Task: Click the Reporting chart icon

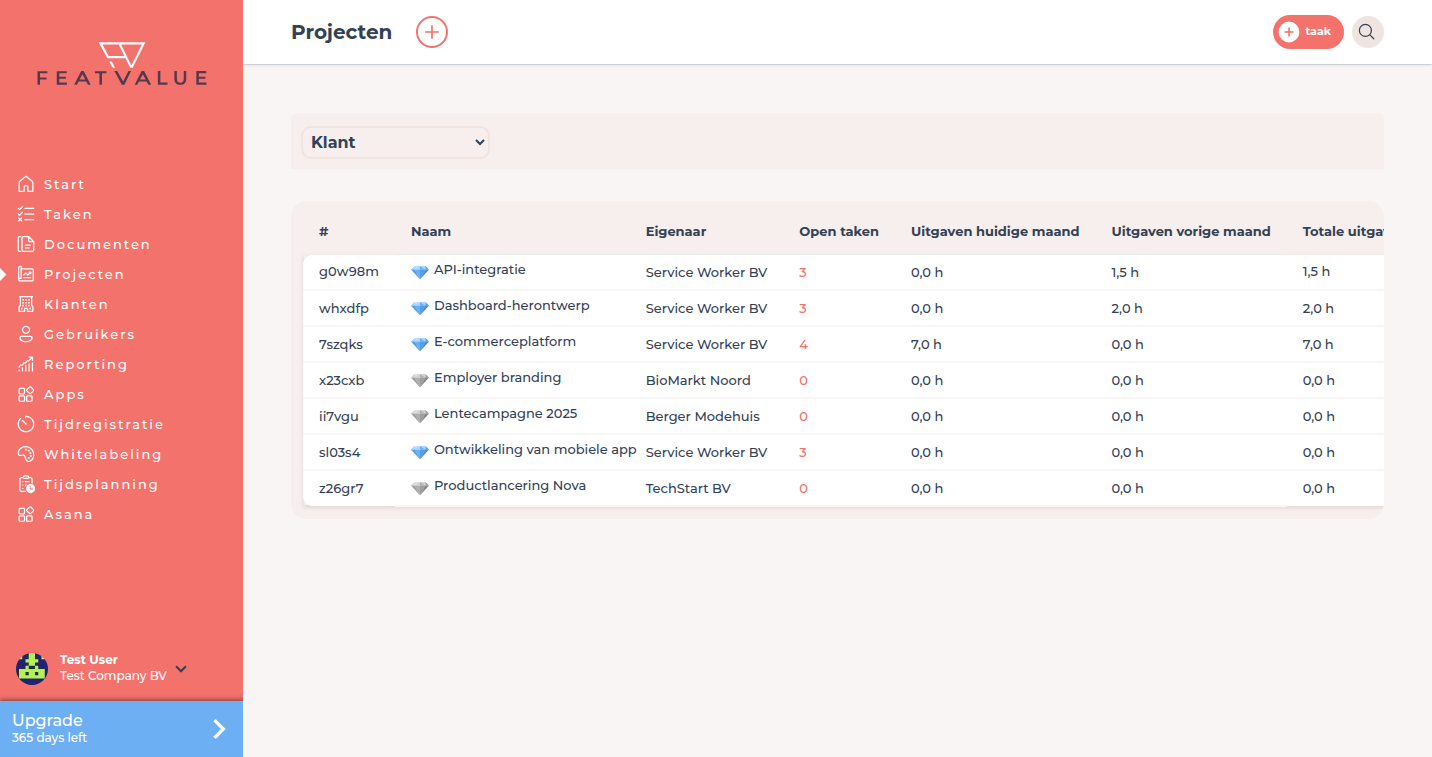Action: [x=26, y=364]
